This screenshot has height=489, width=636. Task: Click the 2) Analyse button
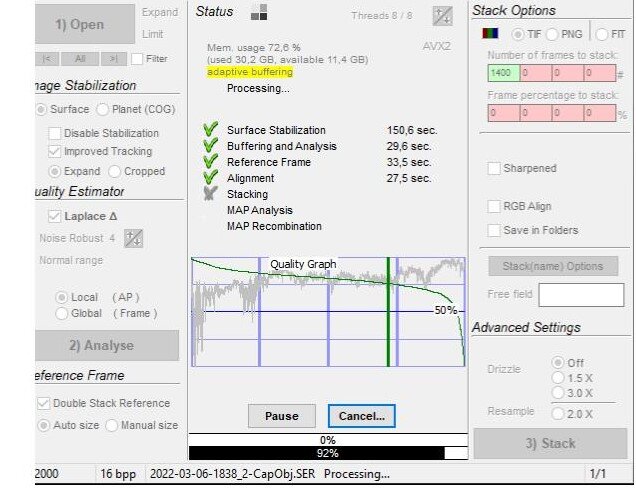click(107, 345)
